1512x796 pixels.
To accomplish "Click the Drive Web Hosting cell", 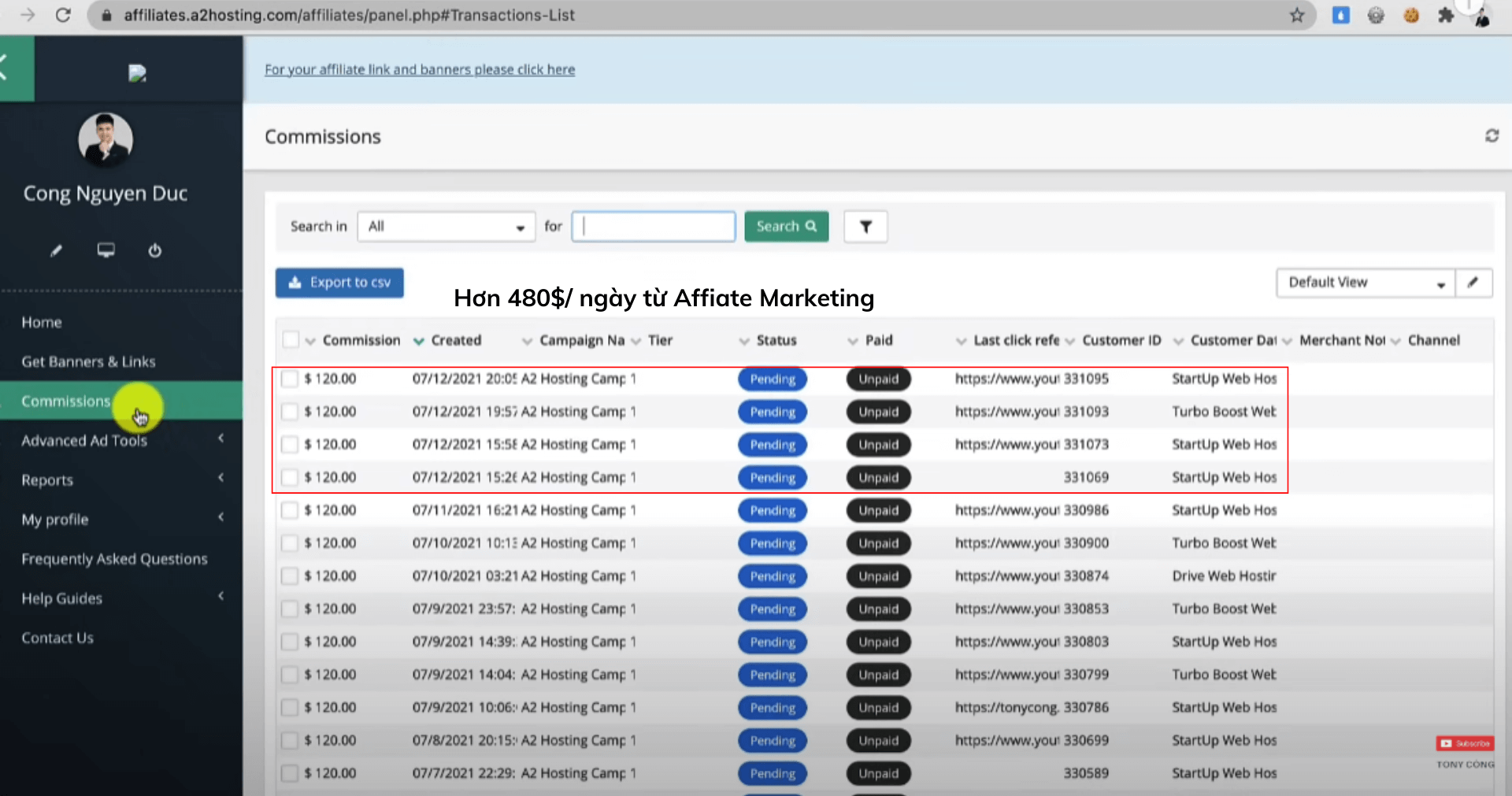I will 1224,576.
